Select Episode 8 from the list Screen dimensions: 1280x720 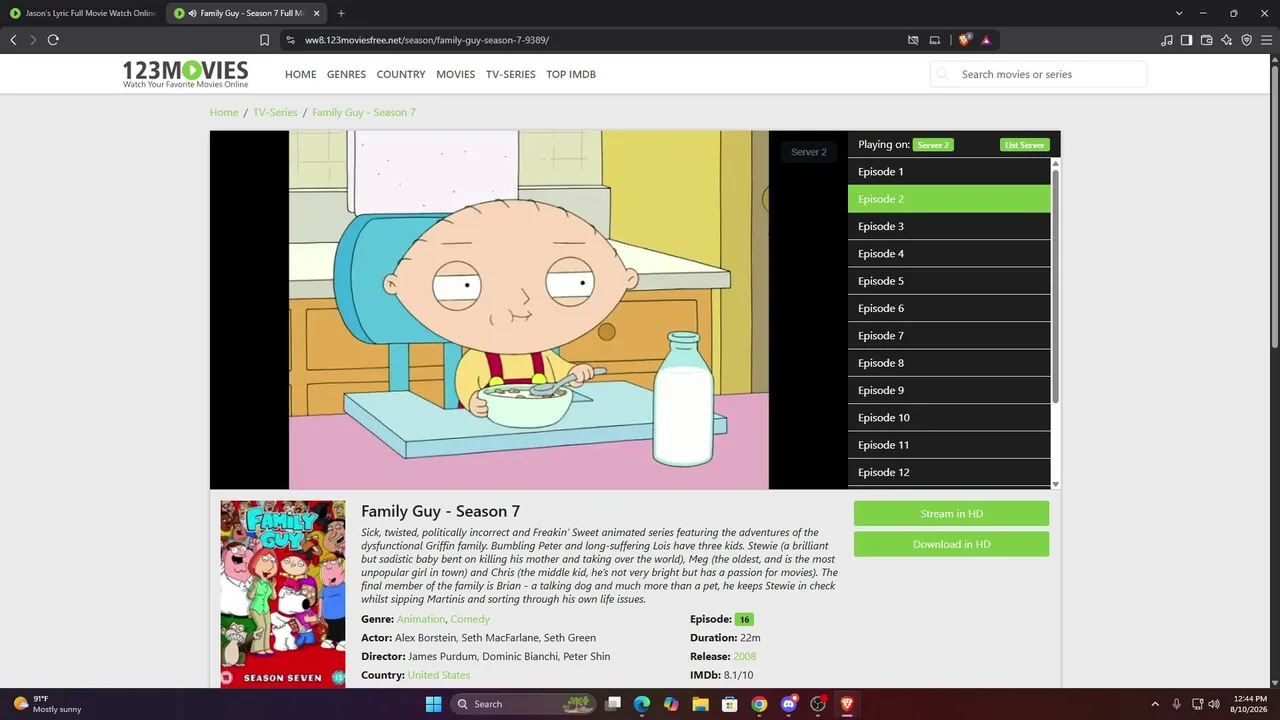(949, 363)
